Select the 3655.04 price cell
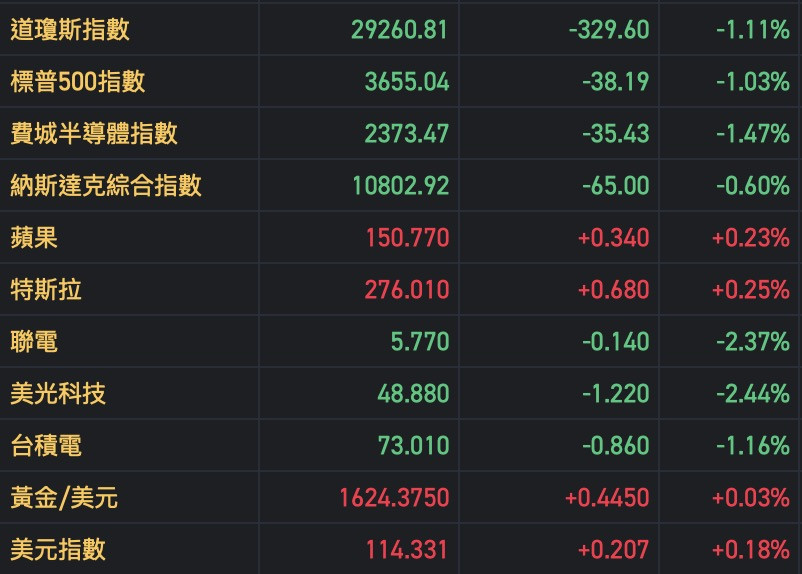802x574 pixels. point(407,81)
